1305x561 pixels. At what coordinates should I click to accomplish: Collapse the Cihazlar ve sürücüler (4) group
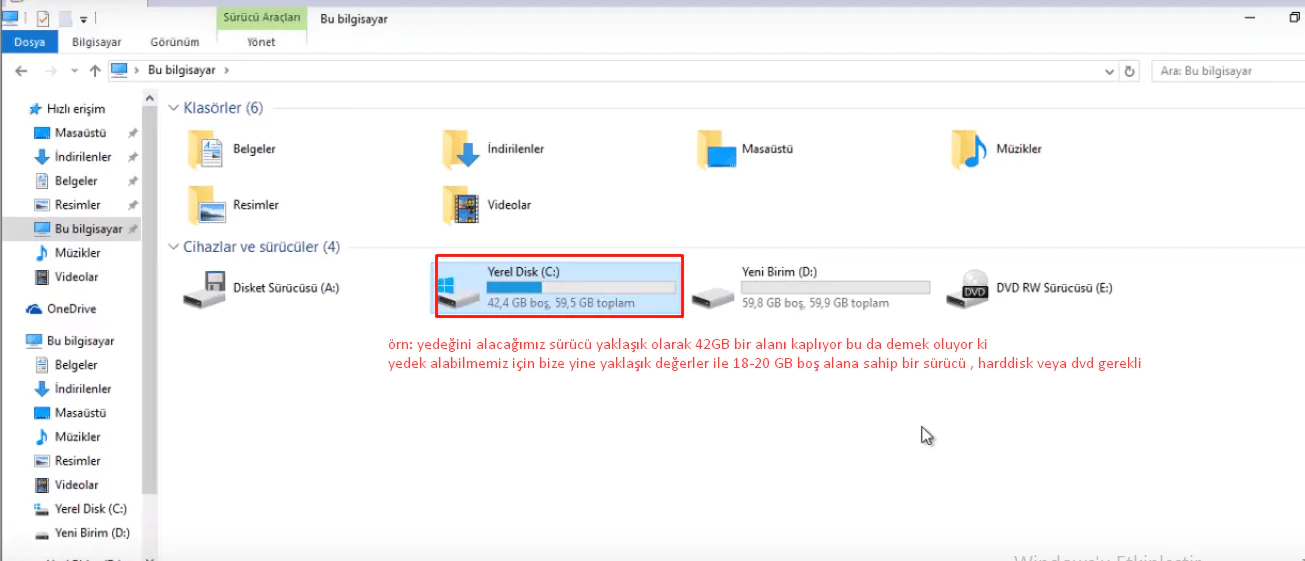pyautogui.click(x=174, y=246)
